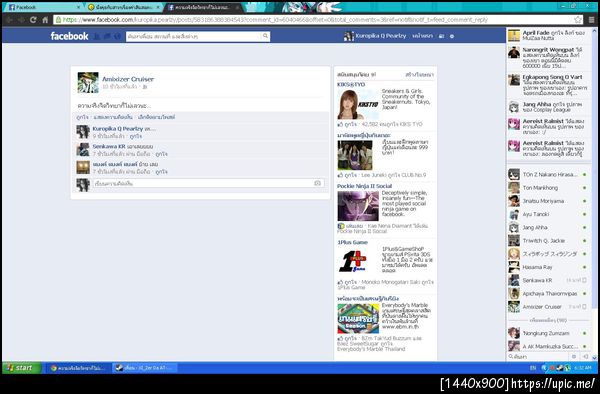
Task: Click Like thumb icon under Everybody's Marble ad
Action: pos(340,339)
